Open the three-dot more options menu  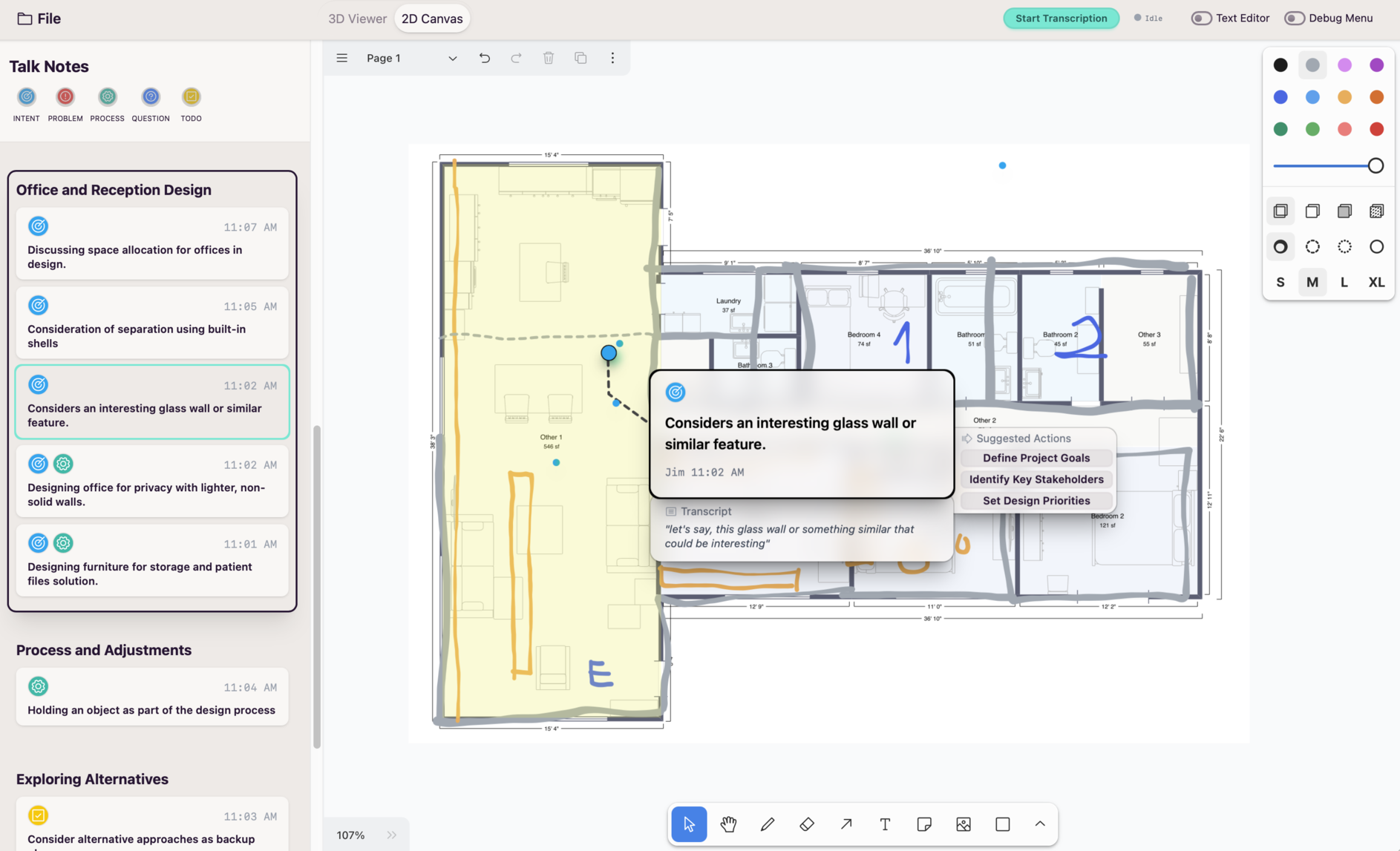[x=612, y=58]
